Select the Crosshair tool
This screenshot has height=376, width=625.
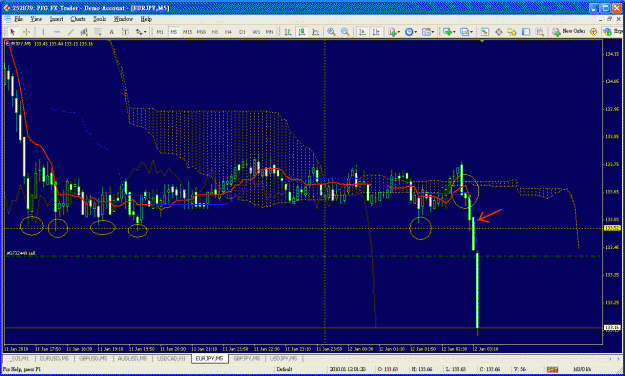pyautogui.click(x=26, y=32)
